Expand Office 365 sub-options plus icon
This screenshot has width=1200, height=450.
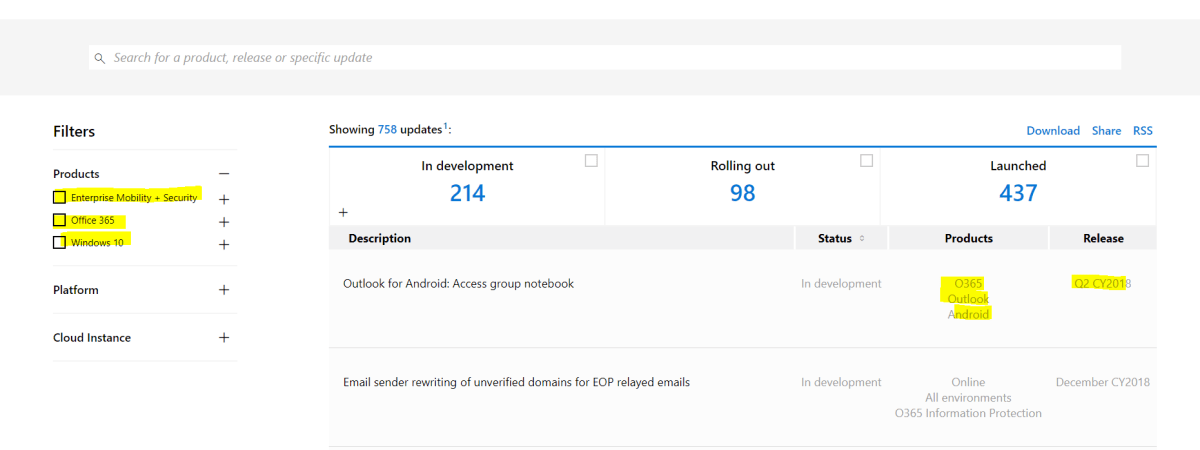tap(224, 222)
